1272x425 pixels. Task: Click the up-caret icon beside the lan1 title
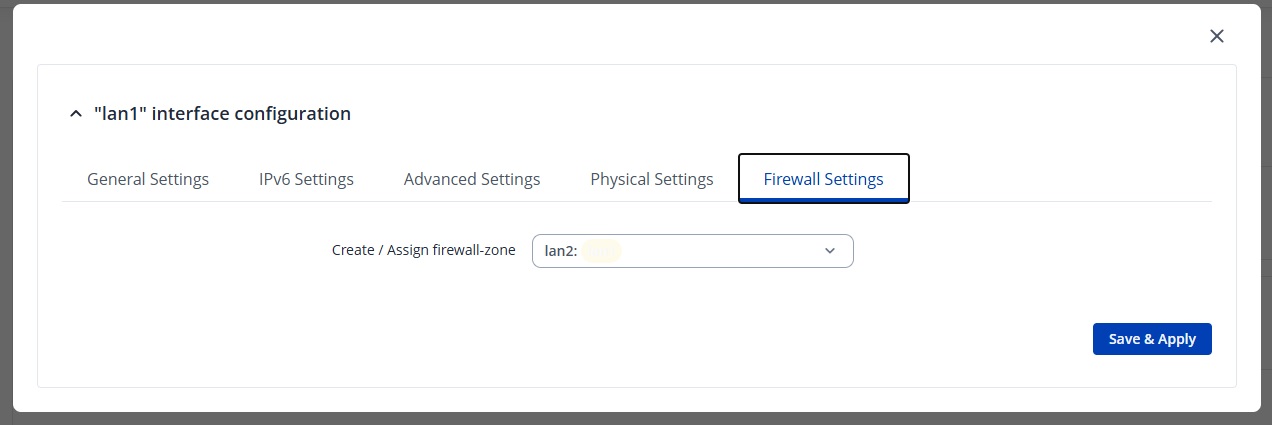[x=75, y=114]
